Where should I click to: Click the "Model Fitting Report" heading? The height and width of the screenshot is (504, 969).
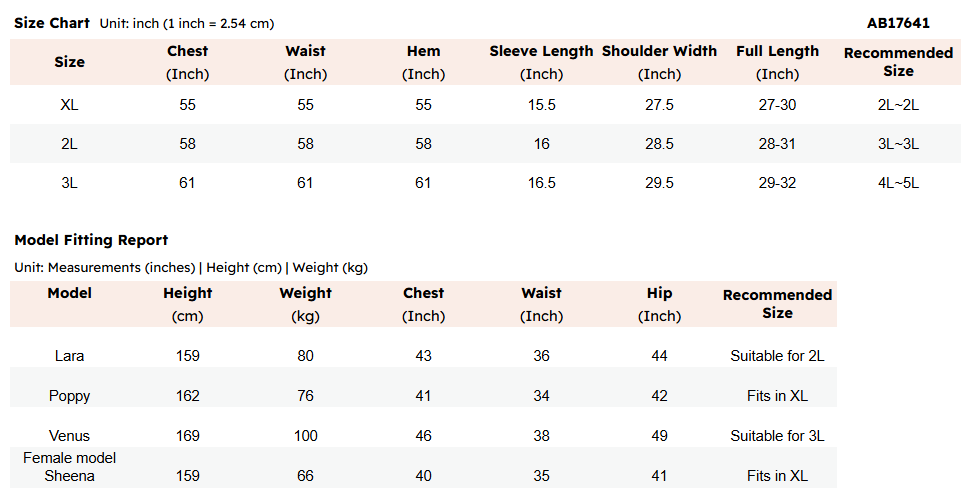[x=91, y=240]
